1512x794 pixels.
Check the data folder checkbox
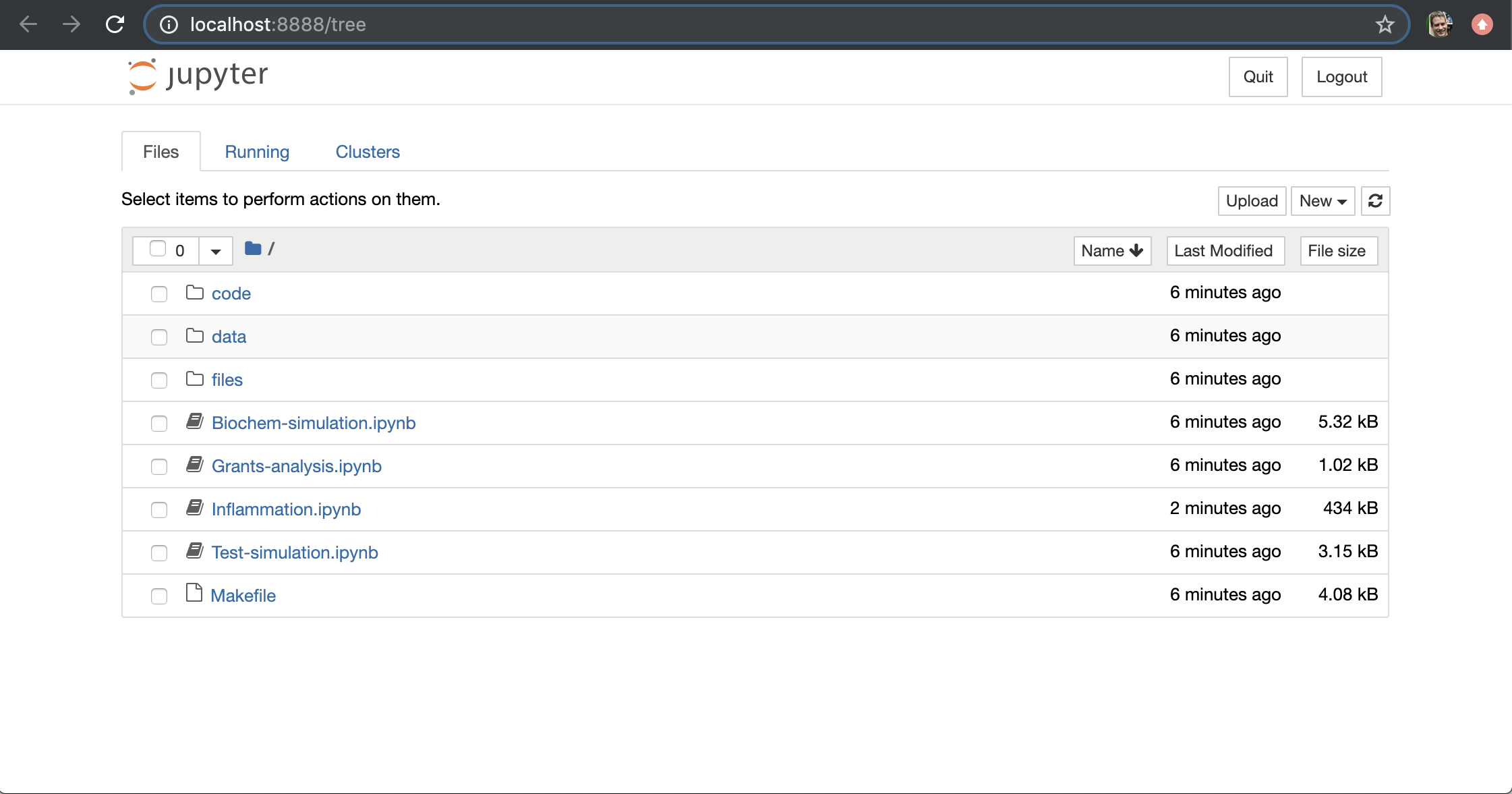click(159, 337)
